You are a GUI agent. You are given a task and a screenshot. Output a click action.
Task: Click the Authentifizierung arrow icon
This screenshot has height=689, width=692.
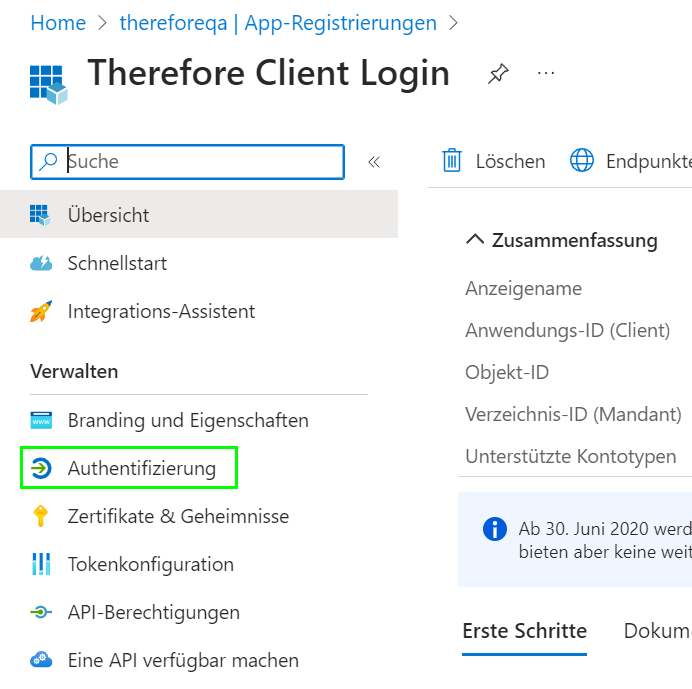pos(41,468)
